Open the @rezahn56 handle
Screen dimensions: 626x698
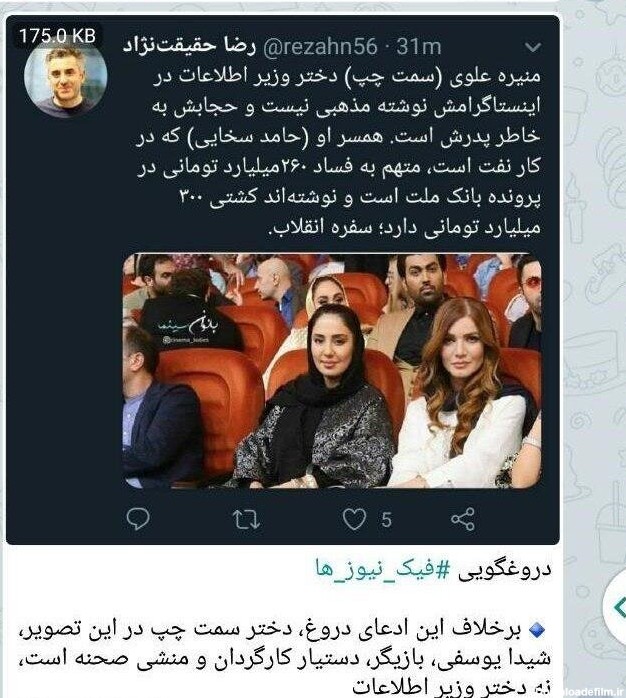[320, 46]
